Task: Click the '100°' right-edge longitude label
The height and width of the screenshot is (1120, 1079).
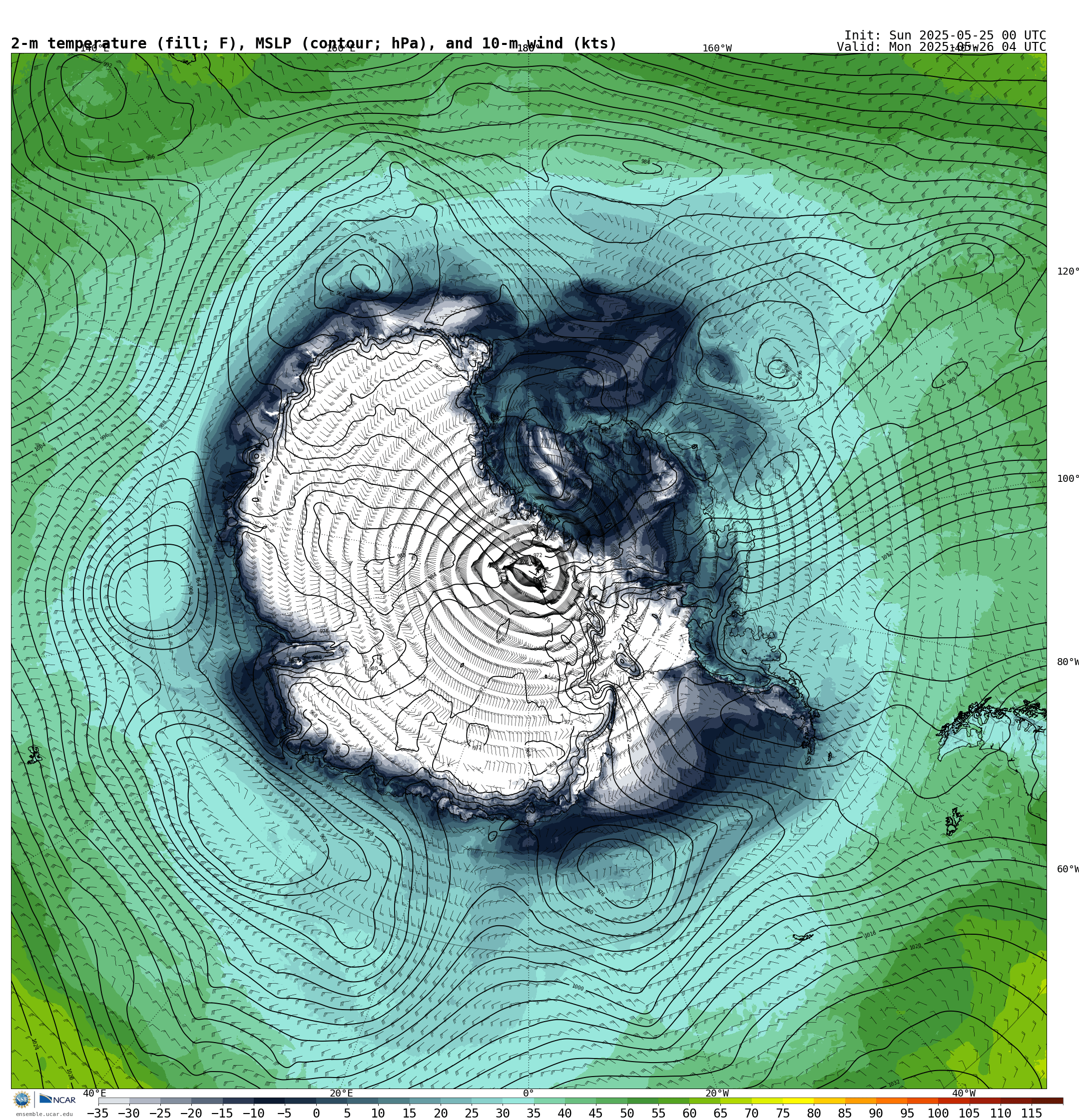Action: 1068,479
